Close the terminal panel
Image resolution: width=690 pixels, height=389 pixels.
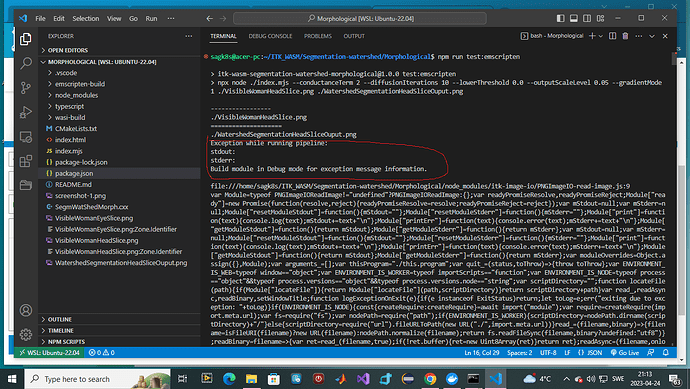(665, 36)
